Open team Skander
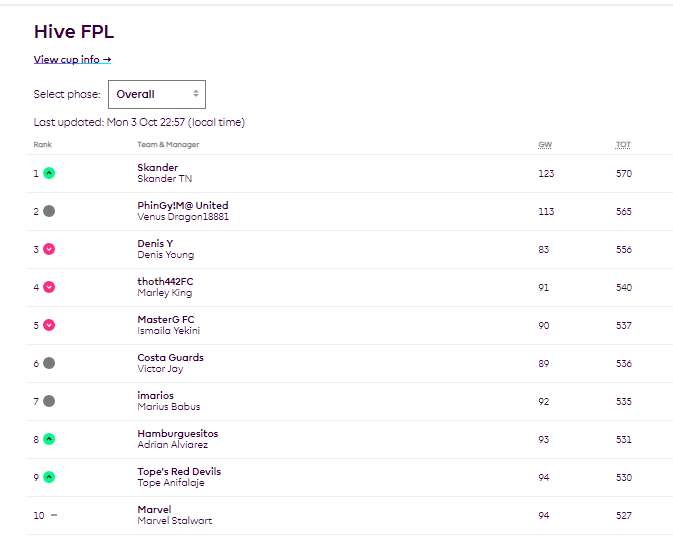The width and height of the screenshot is (673, 542). (157, 167)
